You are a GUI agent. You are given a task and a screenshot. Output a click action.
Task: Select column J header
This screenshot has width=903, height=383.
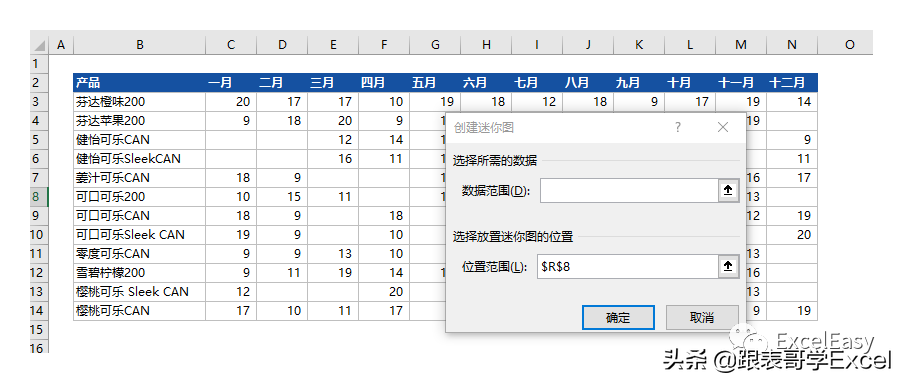pos(588,45)
